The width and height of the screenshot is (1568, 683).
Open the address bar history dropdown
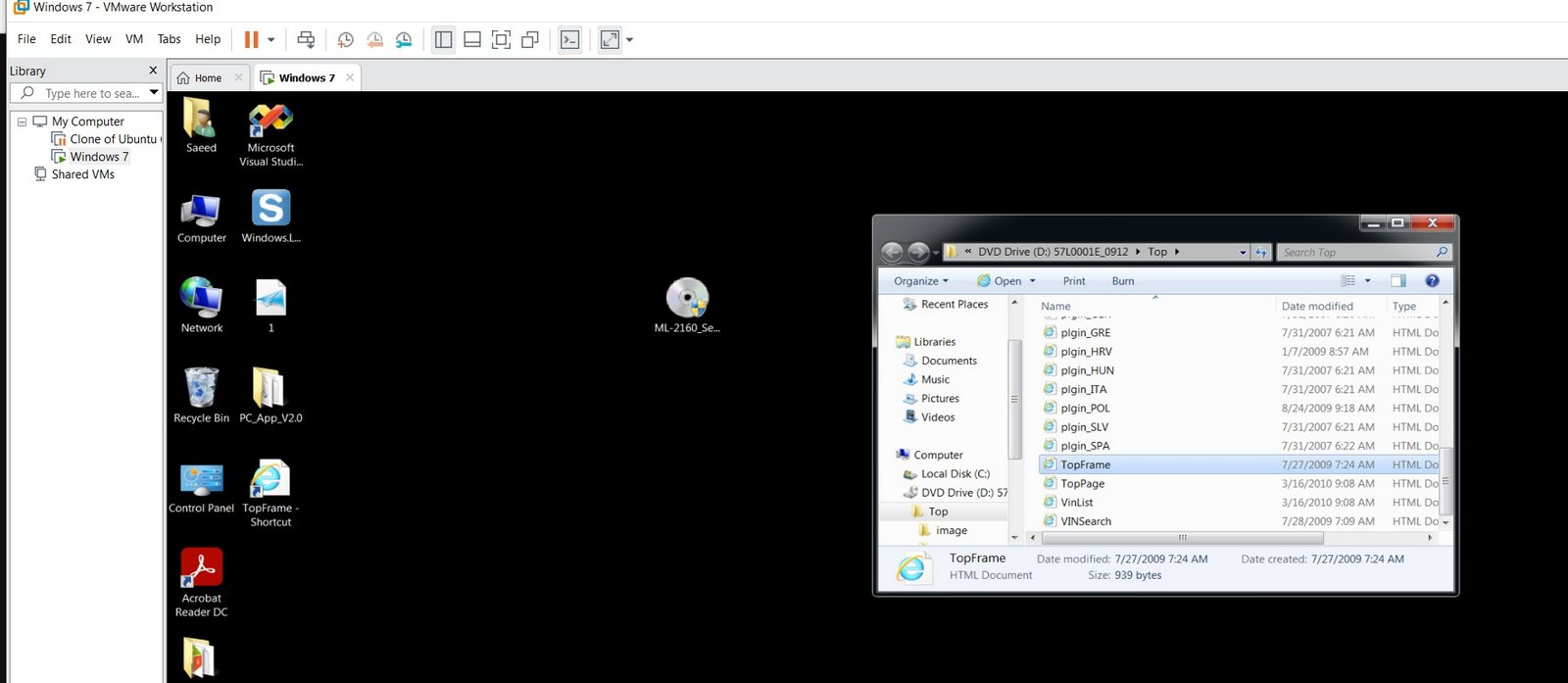pos(1243,252)
